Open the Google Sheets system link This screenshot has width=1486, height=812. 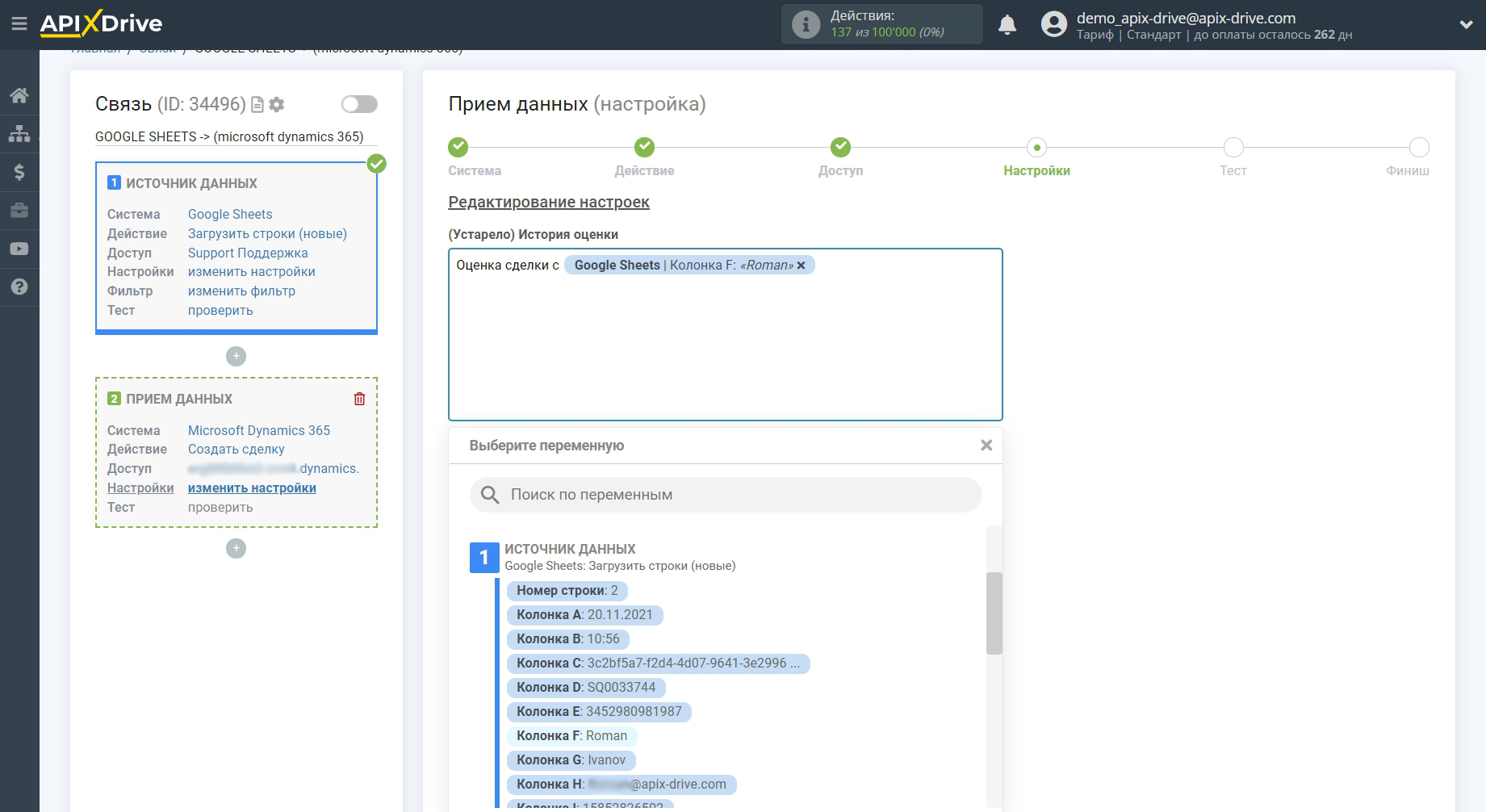pyautogui.click(x=230, y=214)
